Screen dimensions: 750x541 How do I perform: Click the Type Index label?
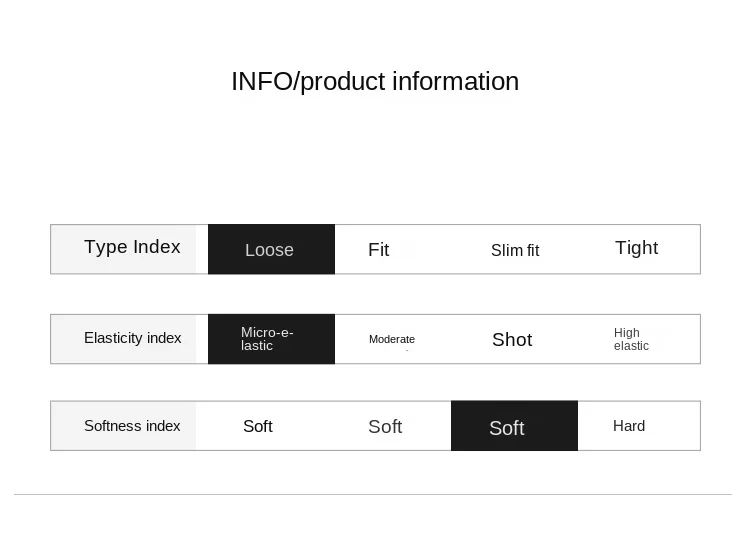click(132, 247)
